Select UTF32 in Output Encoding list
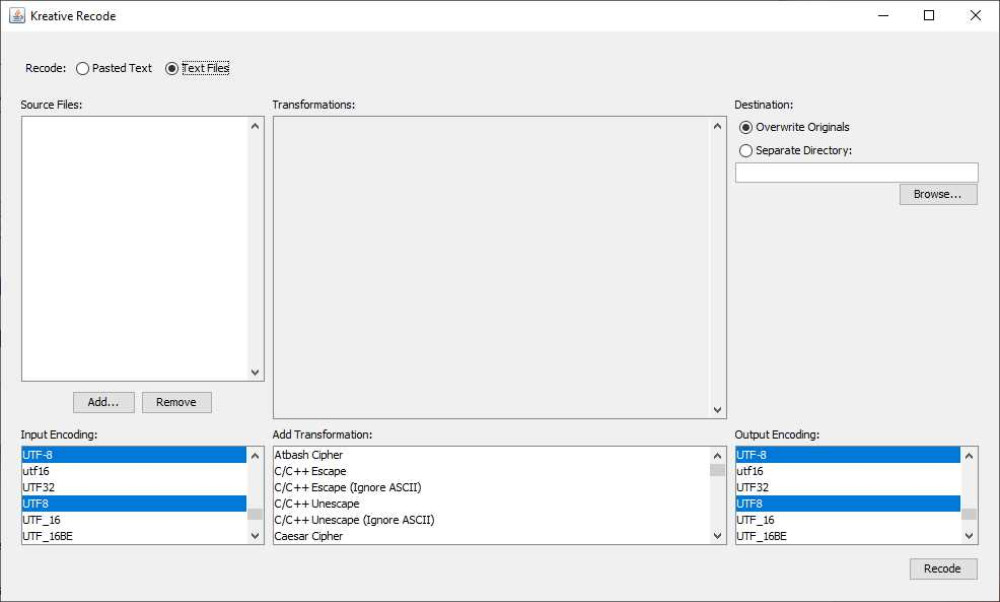Image resolution: width=1000 pixels, height=602 pixels. (x=848, y=487)
